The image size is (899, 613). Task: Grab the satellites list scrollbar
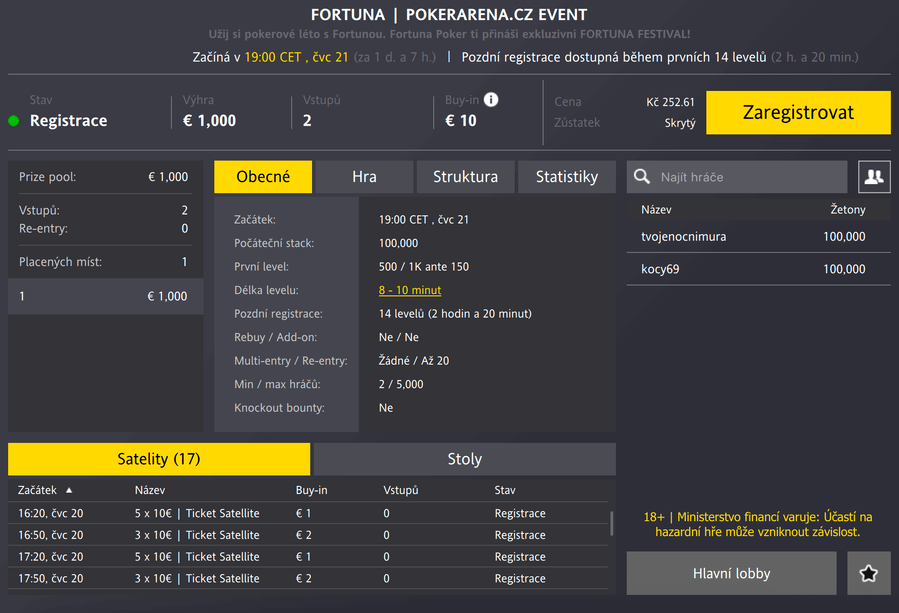point(612,523)
